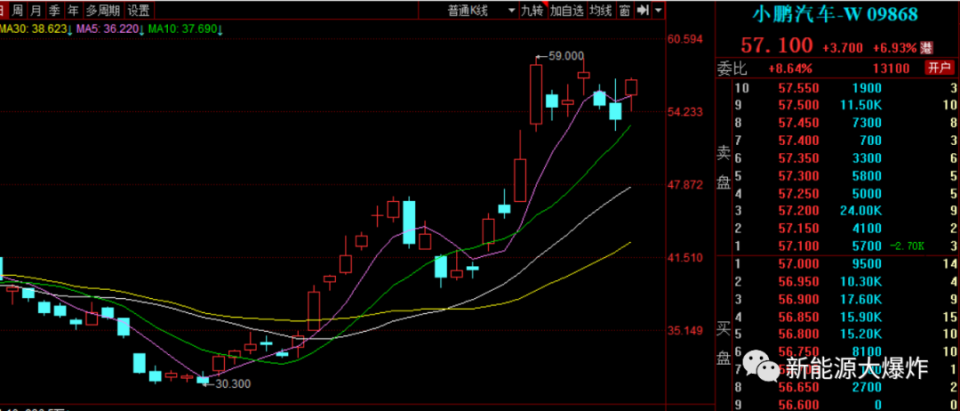Click the 加自选 add-to-watchlist button

566,10
